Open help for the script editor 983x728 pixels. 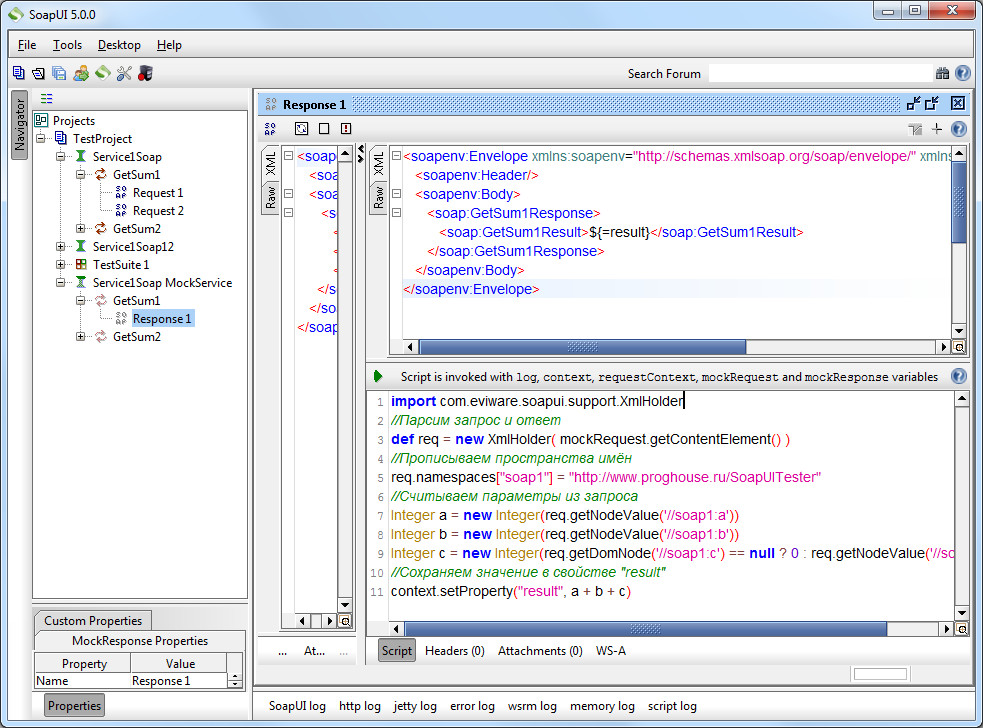click(x=959, y=376)
